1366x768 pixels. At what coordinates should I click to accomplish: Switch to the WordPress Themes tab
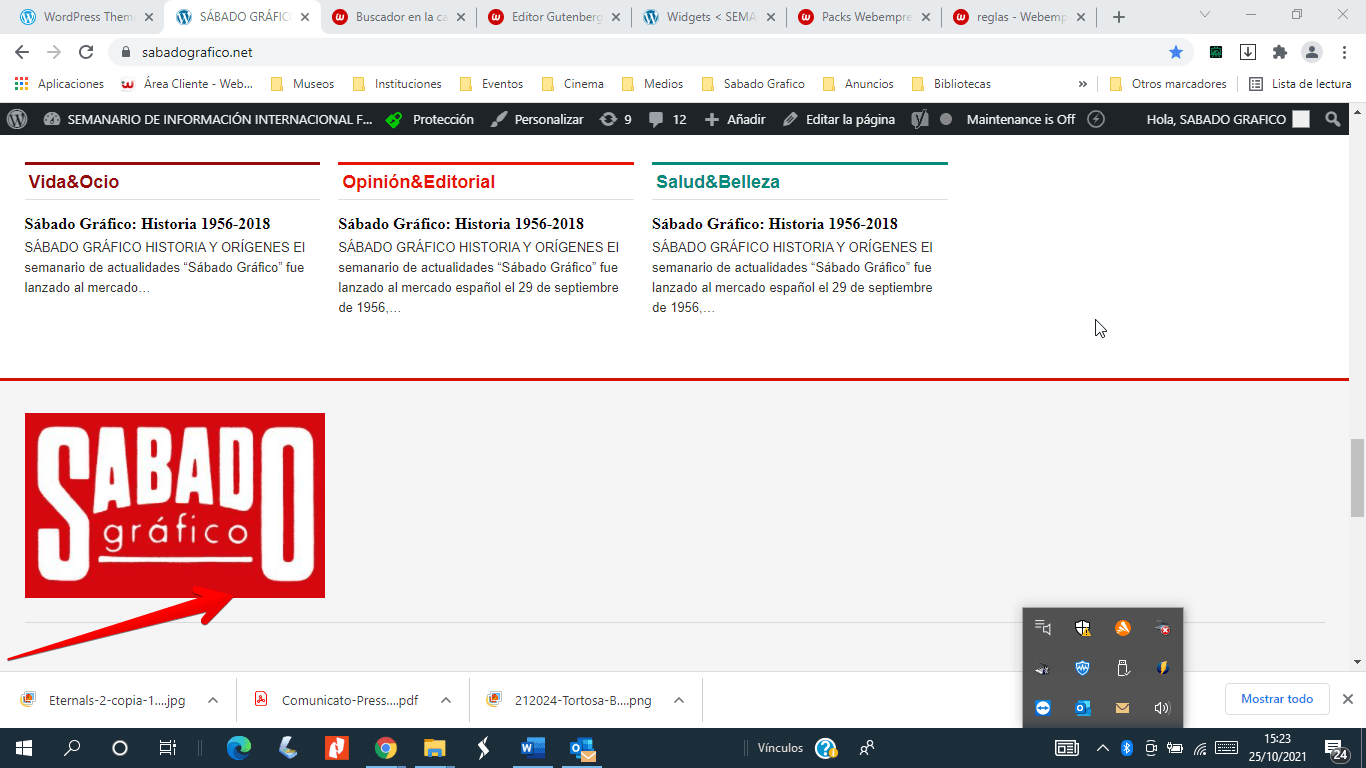click(x=87, y=17)
